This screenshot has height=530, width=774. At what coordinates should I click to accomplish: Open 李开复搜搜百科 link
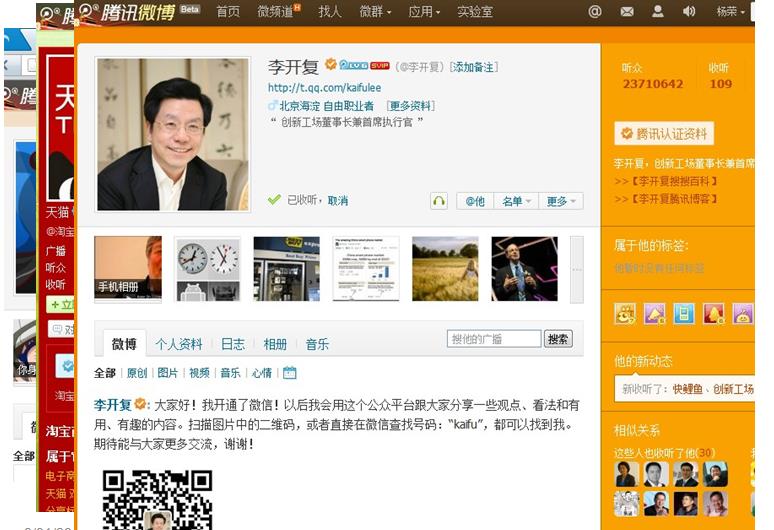click(674, 181)
